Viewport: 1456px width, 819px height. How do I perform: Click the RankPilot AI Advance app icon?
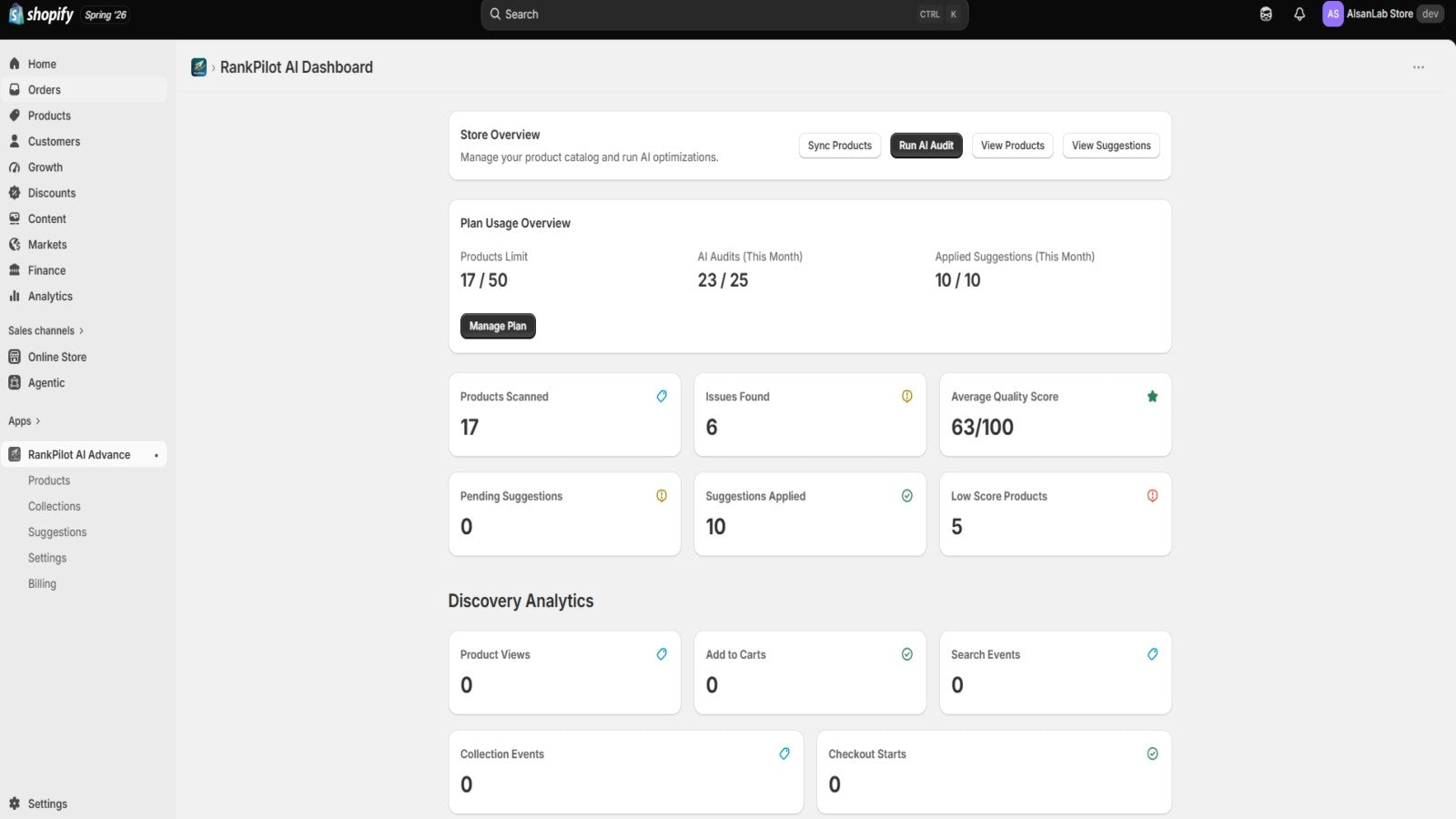[15, 454]
